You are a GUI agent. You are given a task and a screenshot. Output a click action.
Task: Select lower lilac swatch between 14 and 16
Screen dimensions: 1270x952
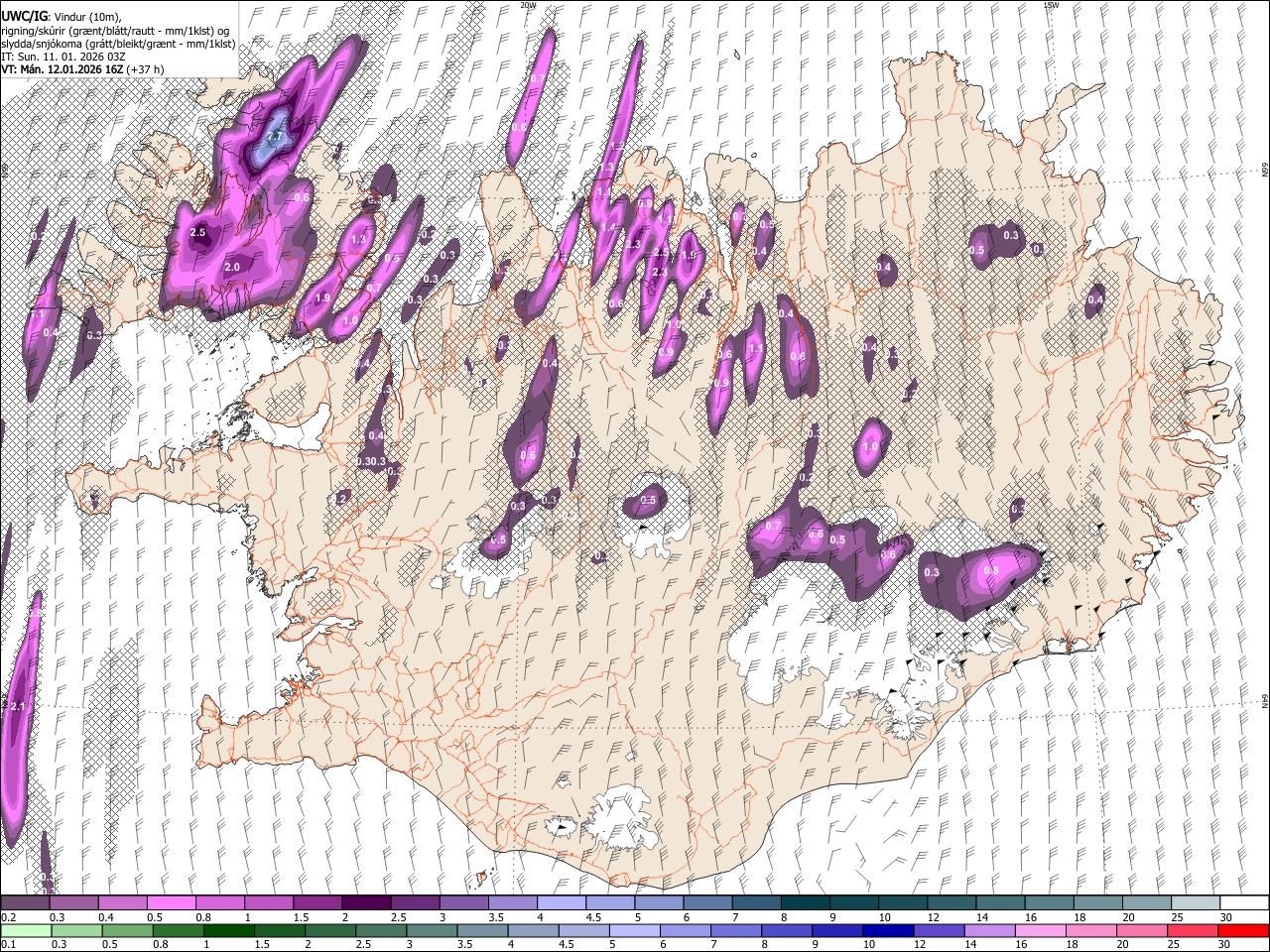(990, 930)
